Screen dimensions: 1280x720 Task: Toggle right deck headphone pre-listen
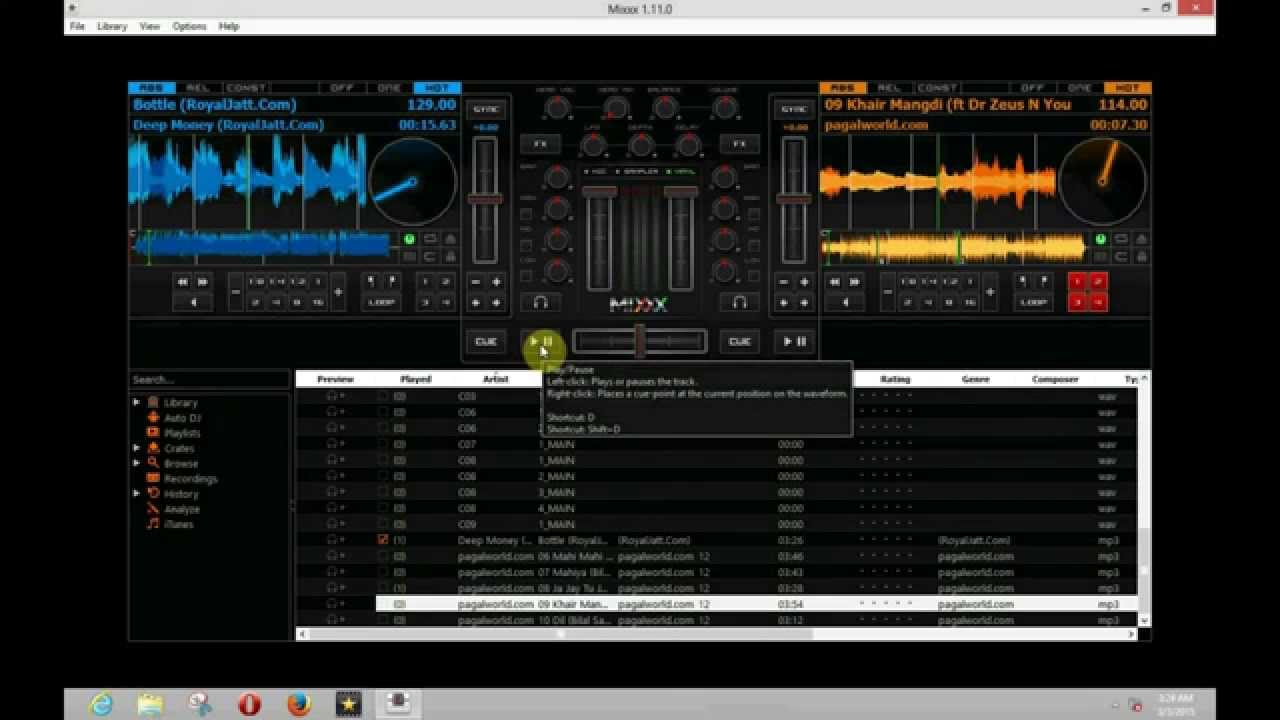click(740, 301)
